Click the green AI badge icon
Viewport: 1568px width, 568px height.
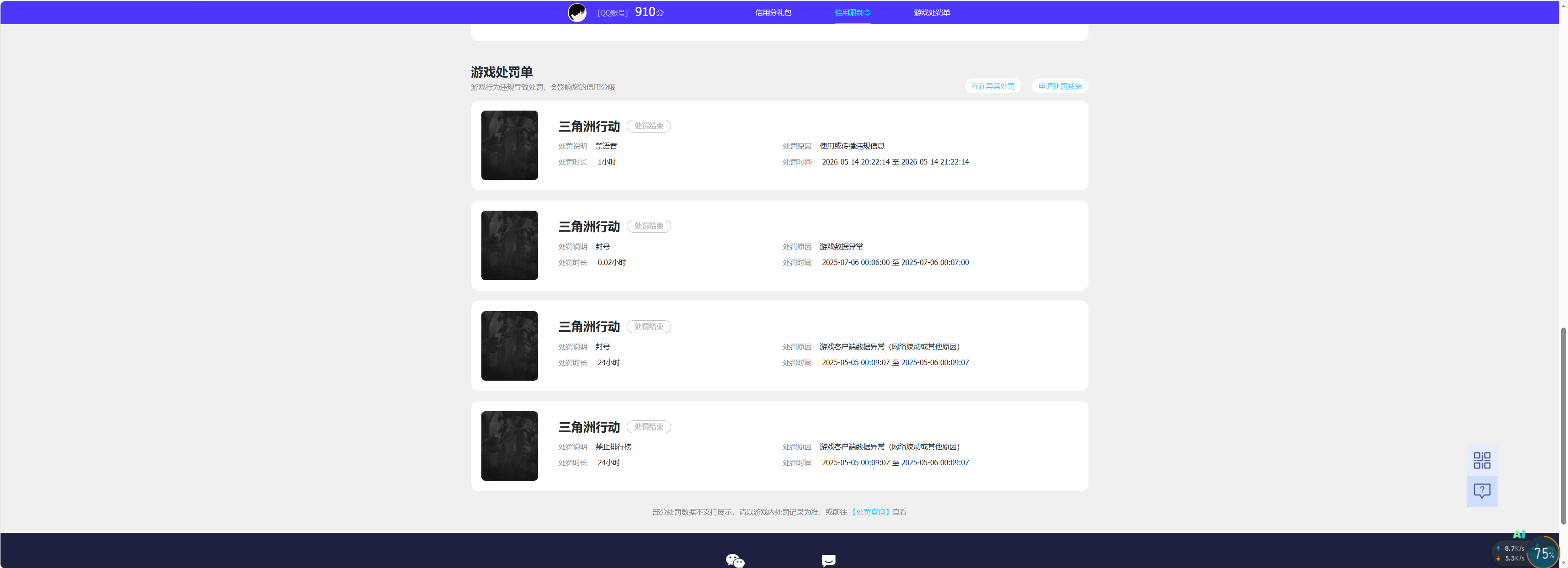point(1519,534)
